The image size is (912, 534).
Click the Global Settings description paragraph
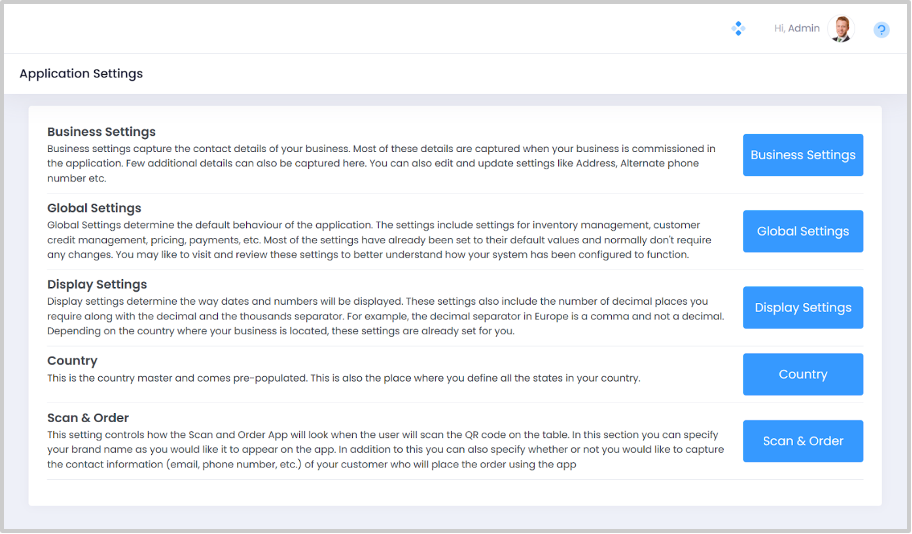[380, 240]
